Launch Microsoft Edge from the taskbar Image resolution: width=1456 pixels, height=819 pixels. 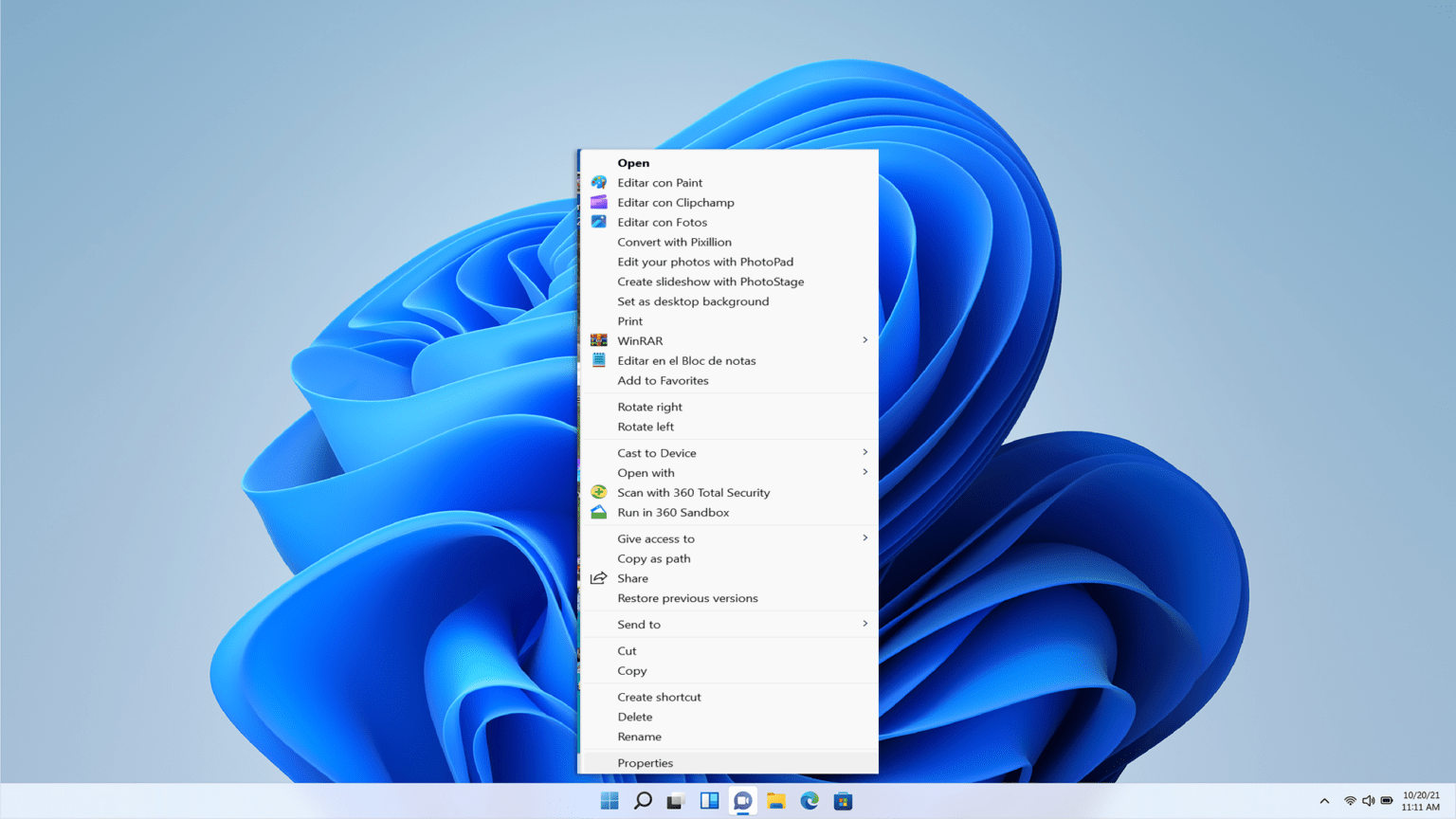click(810, 801)
